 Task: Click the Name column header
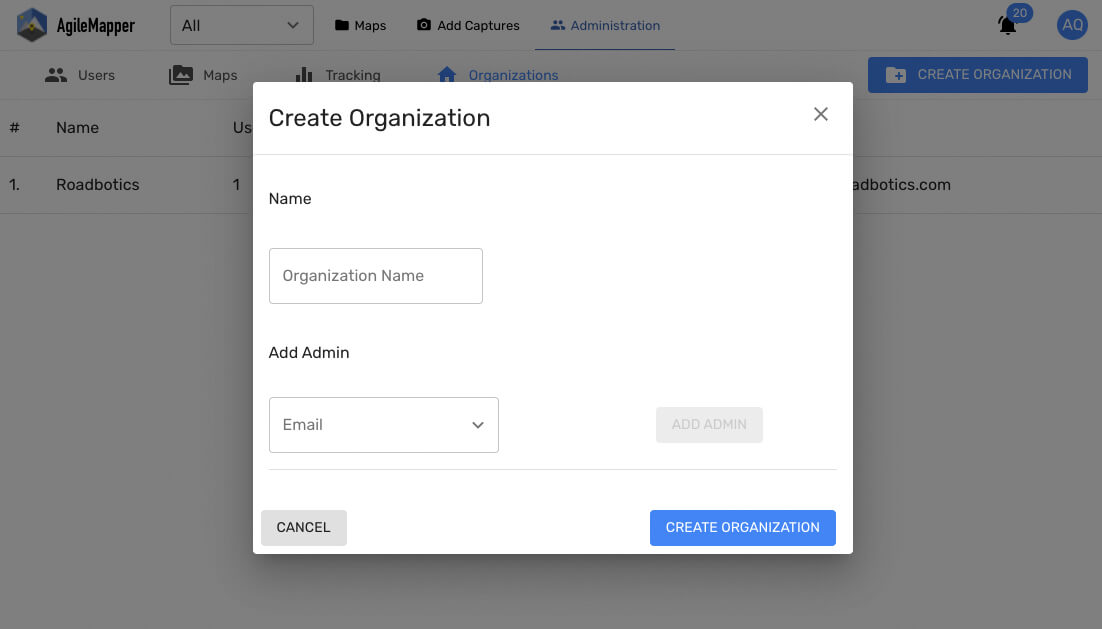pyautogui.click(x=77, y=128)
